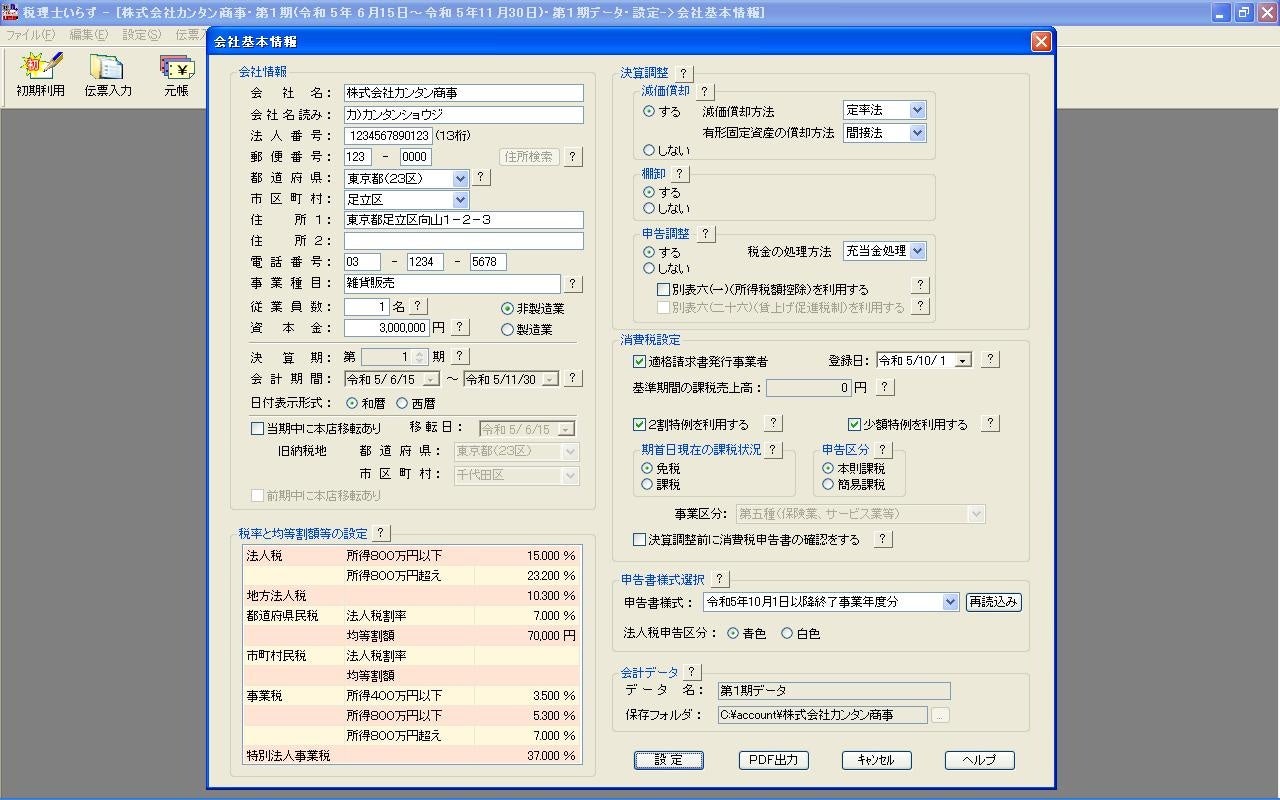This screenshot has height=800, width=1280.
Task: Click the 再読込み button
Action: [994, 602]
